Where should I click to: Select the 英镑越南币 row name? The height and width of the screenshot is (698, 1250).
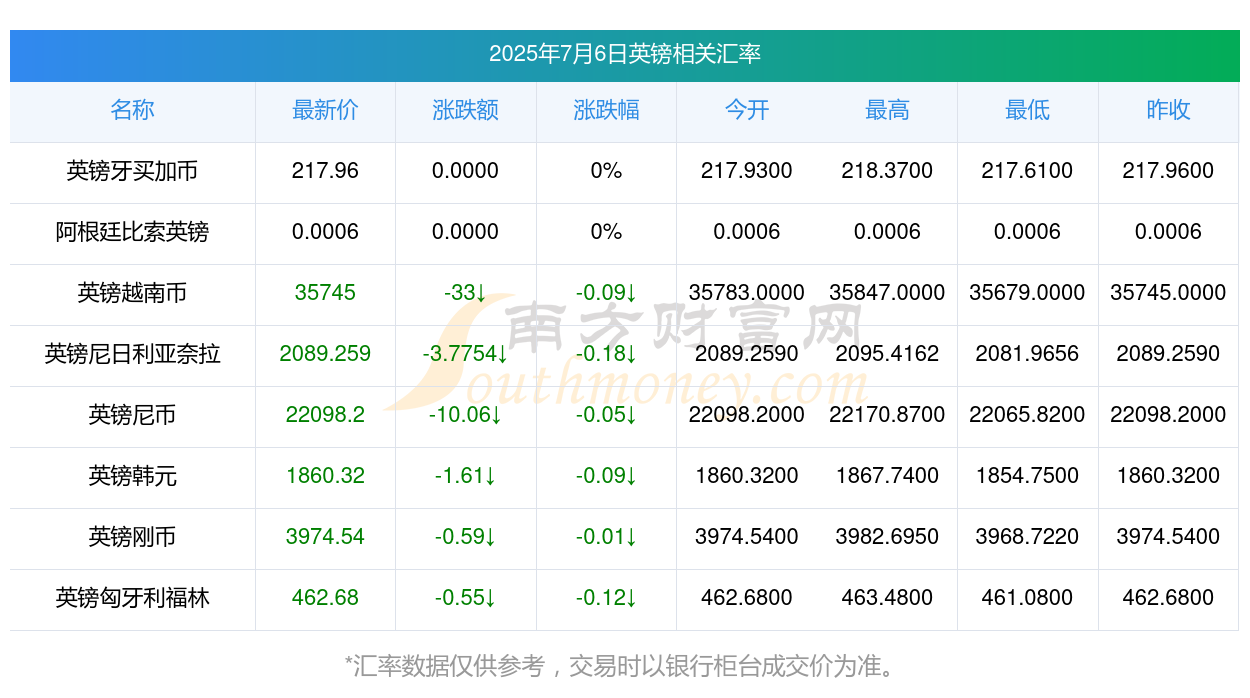(x=132, y=293)
